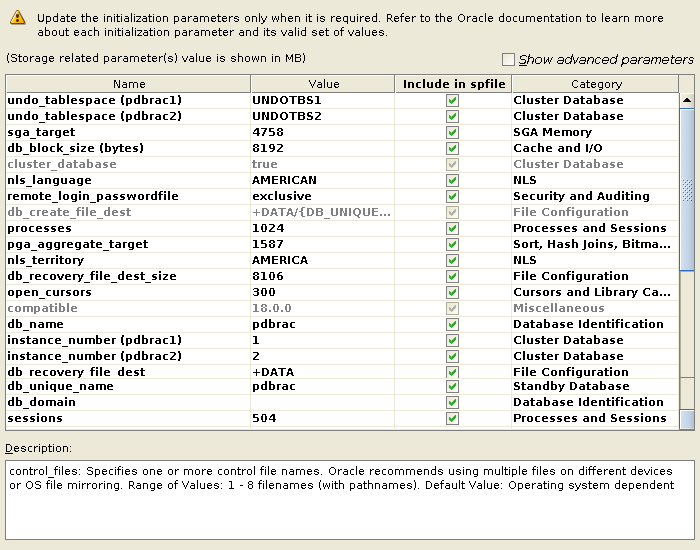Toggle spfile checkbox for nls_language
The width and height of the screenshot is (700, 550).
(x=452, y=180)
